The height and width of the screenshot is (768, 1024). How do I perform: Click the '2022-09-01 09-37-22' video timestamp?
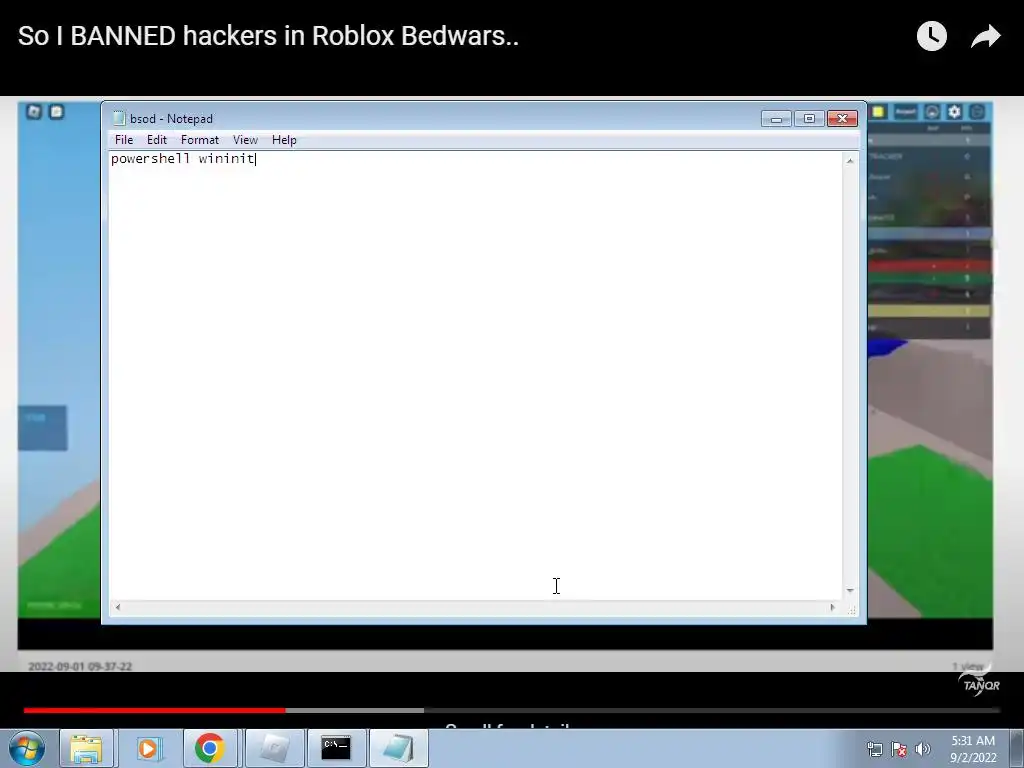pos(80,666)
